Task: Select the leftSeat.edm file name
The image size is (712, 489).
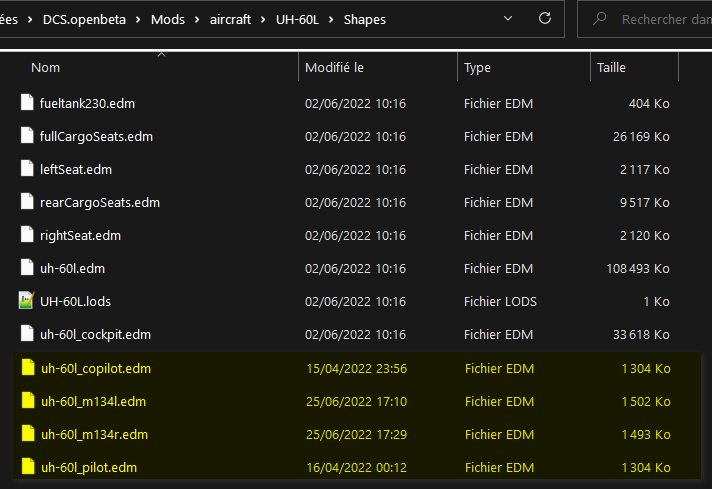Action: point(76,169)
